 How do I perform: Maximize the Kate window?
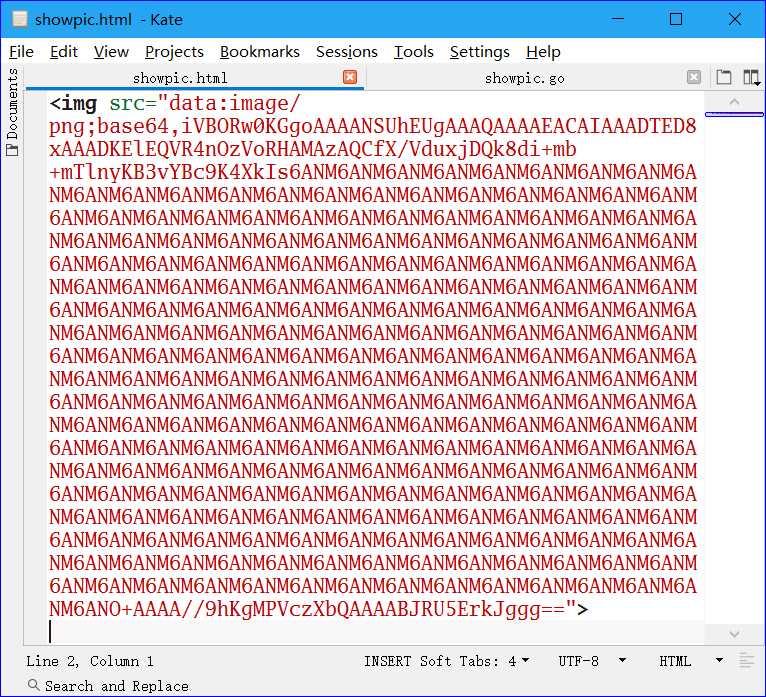tap(676, 19)
